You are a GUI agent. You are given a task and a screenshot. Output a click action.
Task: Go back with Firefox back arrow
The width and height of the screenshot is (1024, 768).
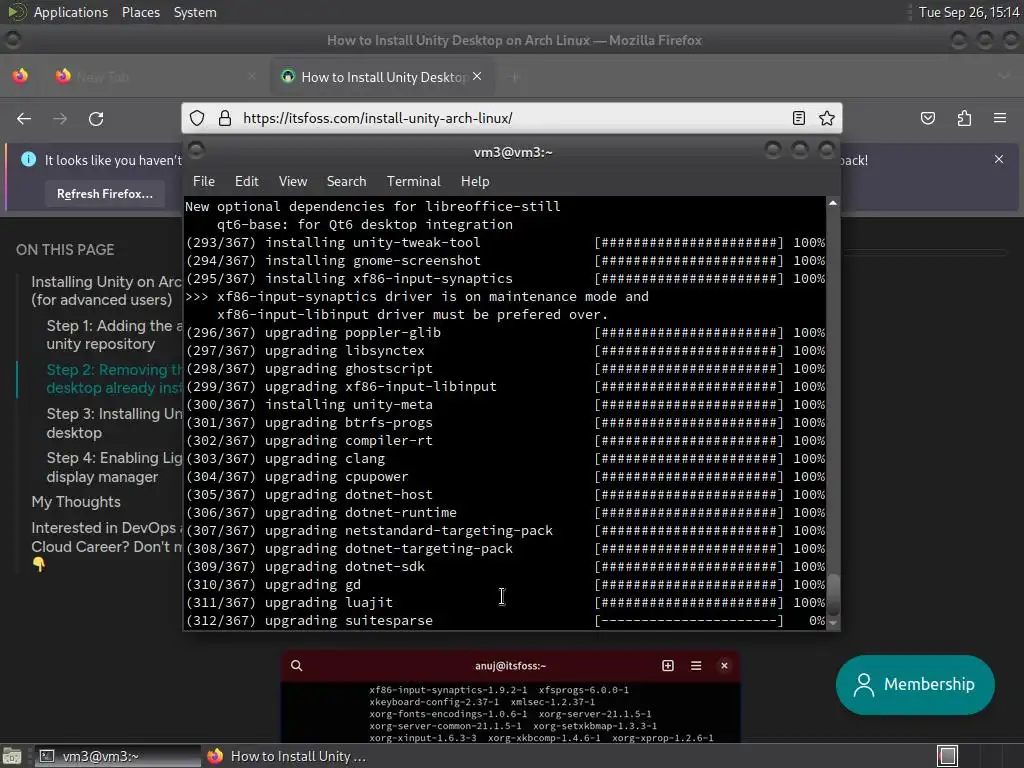pos(24,119)
